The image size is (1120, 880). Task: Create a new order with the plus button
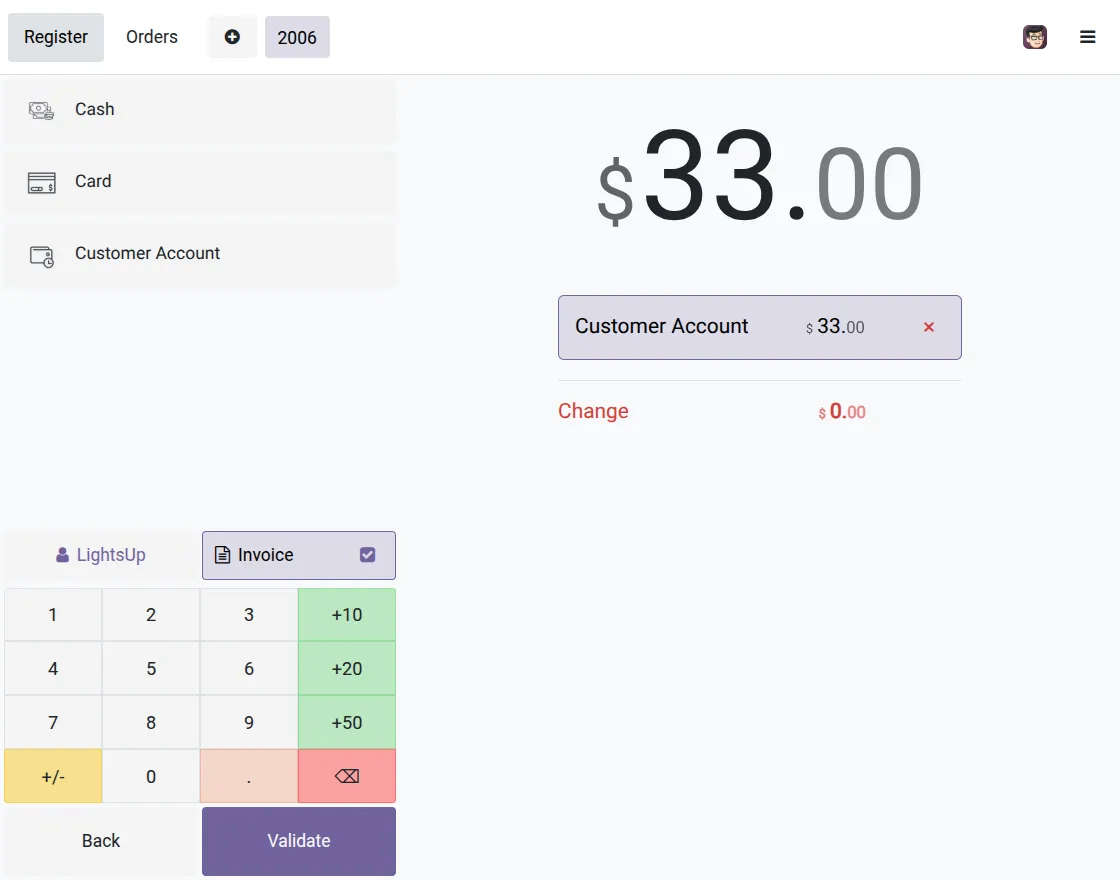(x=231, y=37)
